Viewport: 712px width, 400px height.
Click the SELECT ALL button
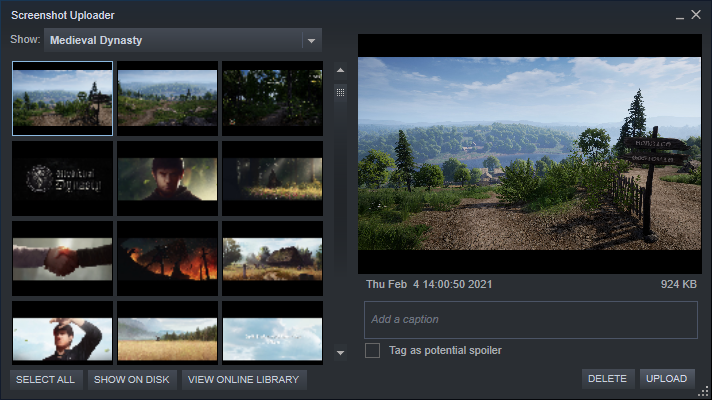point(45,380)
